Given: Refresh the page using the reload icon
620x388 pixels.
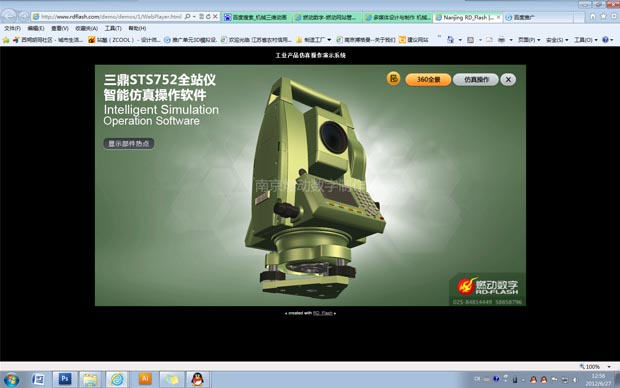Looking at the screenshot, I should pos(208,17).
